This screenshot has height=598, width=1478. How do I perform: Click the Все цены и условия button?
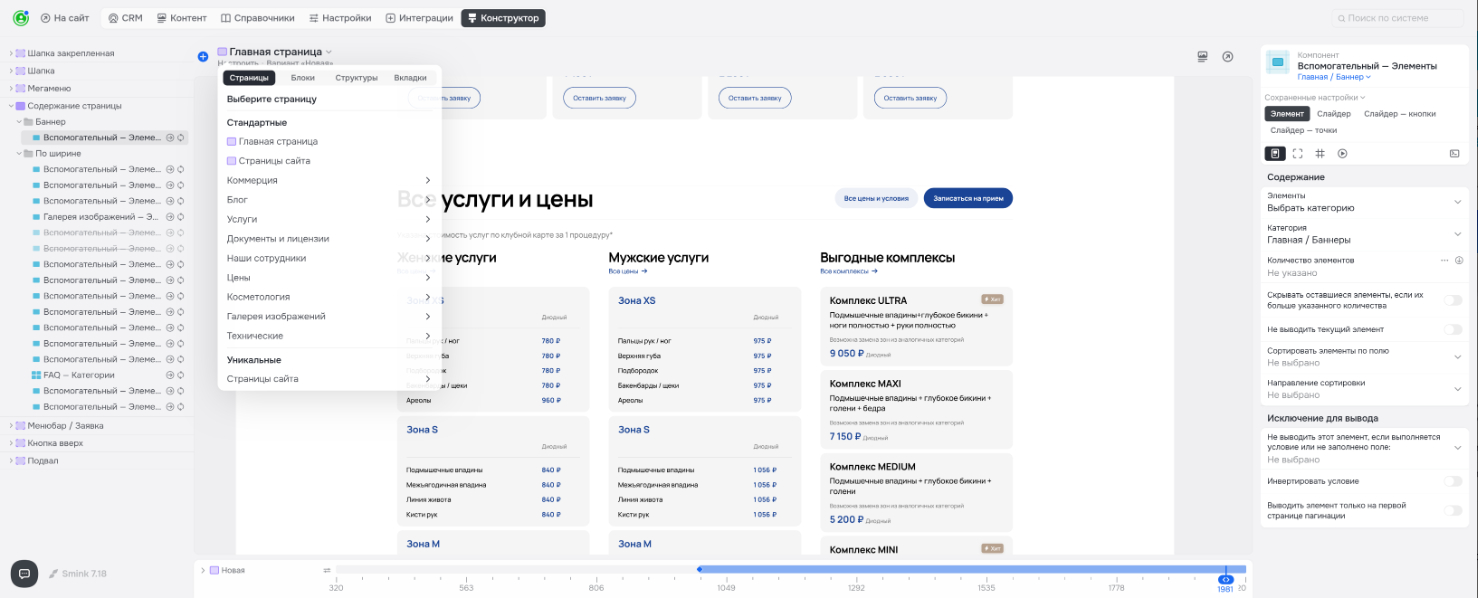point(876,198)
